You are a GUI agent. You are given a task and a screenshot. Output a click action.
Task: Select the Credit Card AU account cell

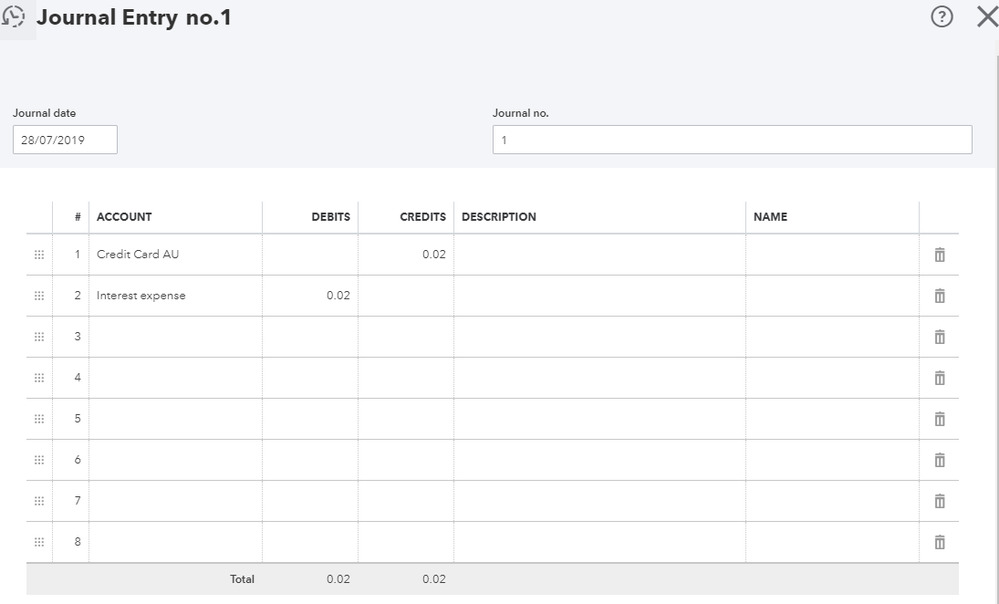click(x=175, y=255)
